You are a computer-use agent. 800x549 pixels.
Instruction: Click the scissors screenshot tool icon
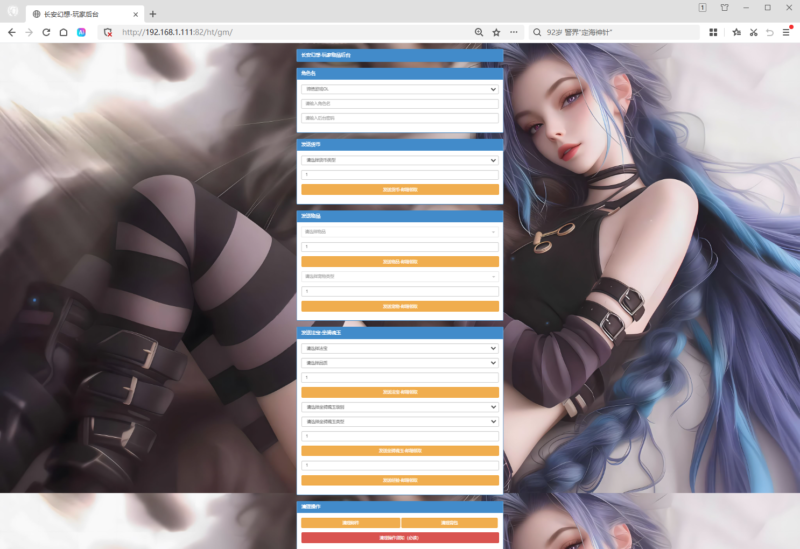(754, 32)
